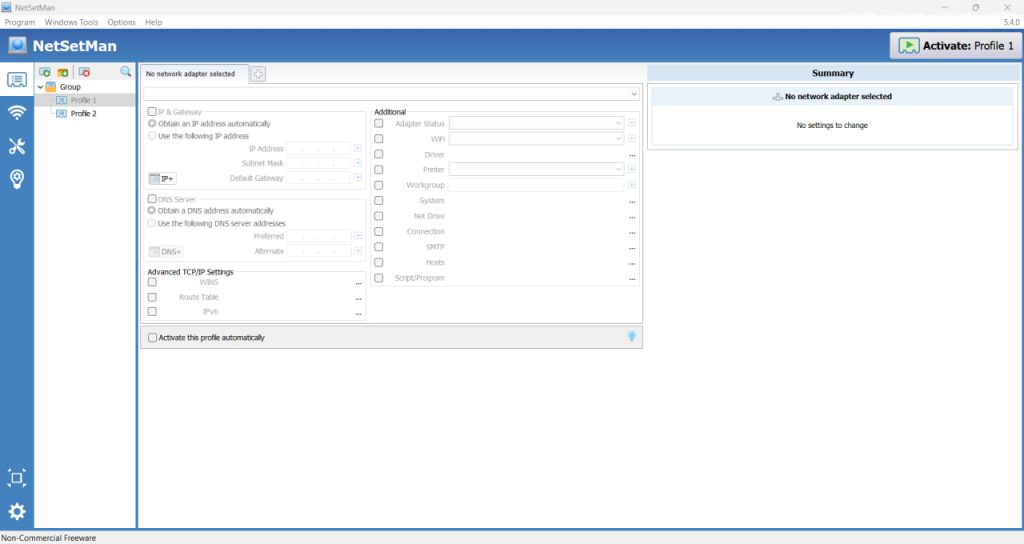Click plus icon beside Alternate DNS field
Image resolution: width=1024 pixels, height=544 pixels.
358,251
